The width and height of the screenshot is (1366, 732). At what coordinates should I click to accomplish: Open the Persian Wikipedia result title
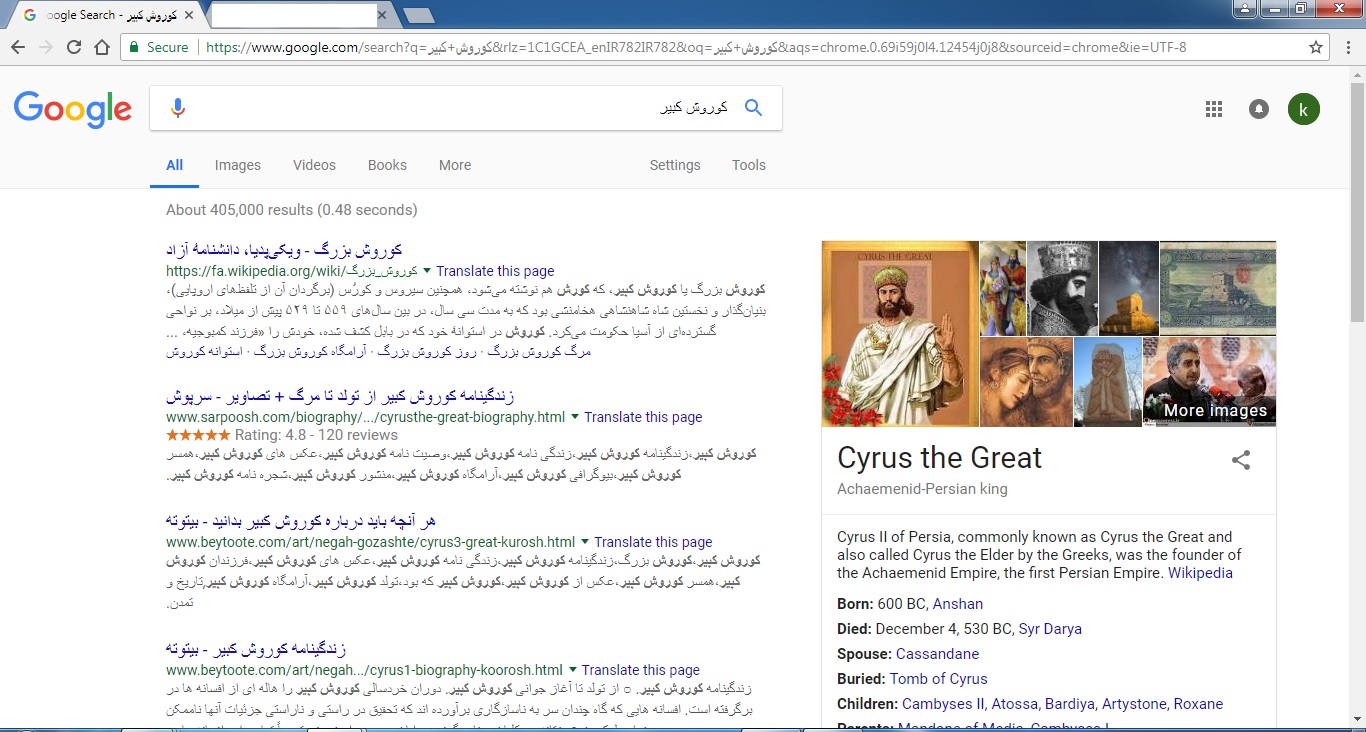point(284,250)
